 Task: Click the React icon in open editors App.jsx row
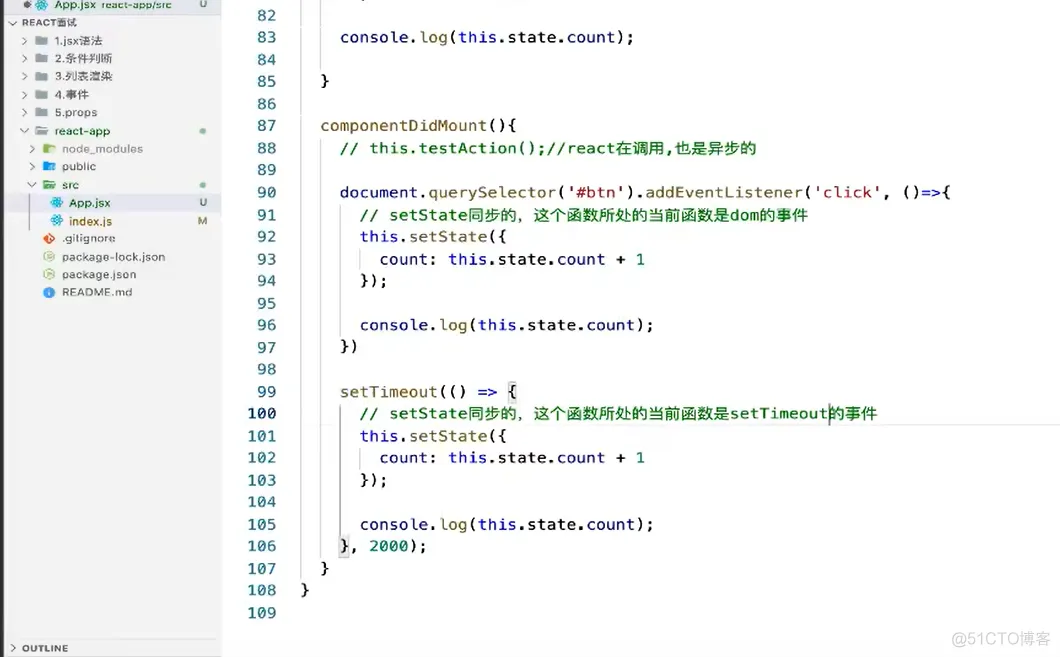click(41, 5)
